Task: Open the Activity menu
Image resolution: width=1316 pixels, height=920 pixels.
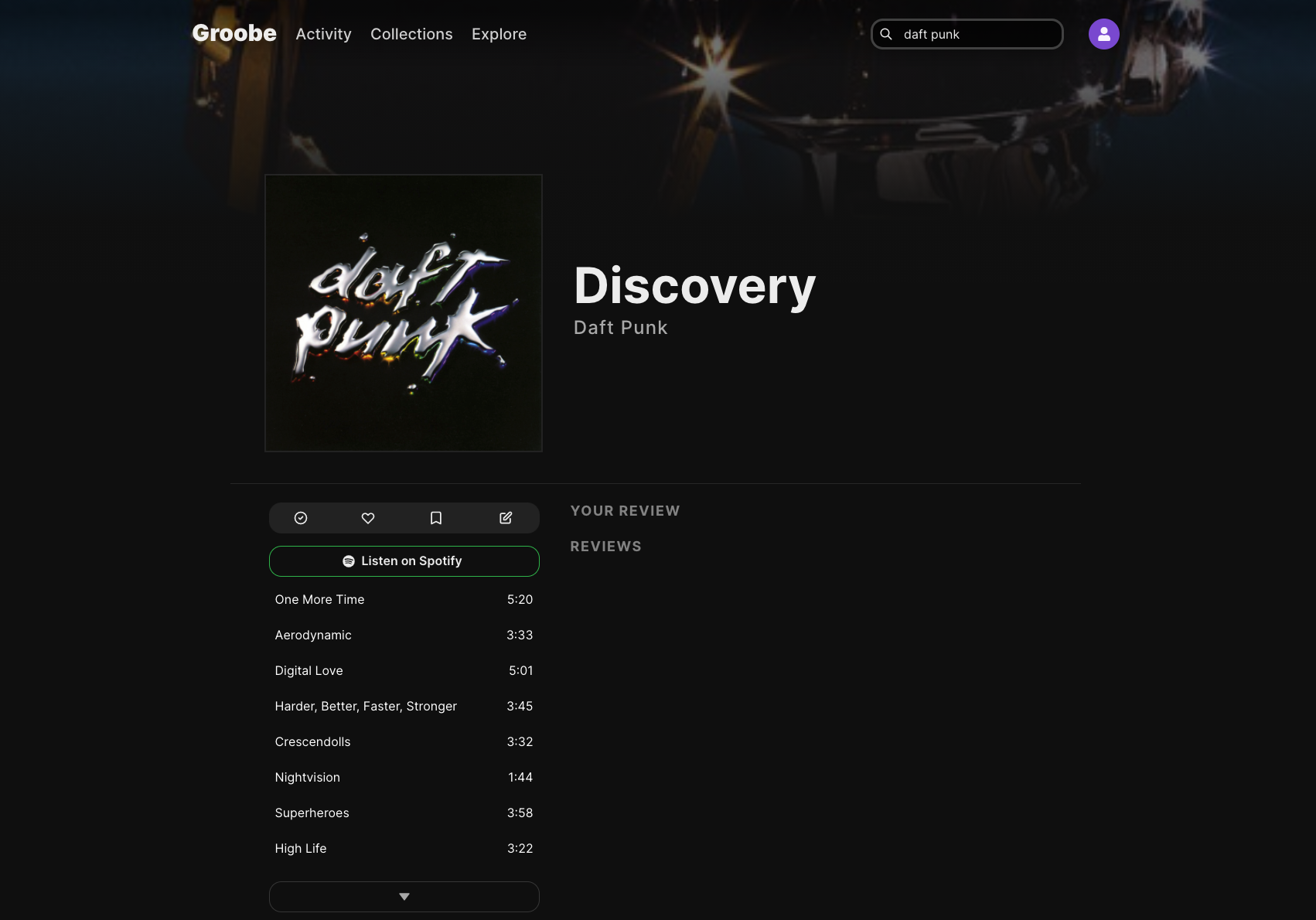Action: point(323,34)
